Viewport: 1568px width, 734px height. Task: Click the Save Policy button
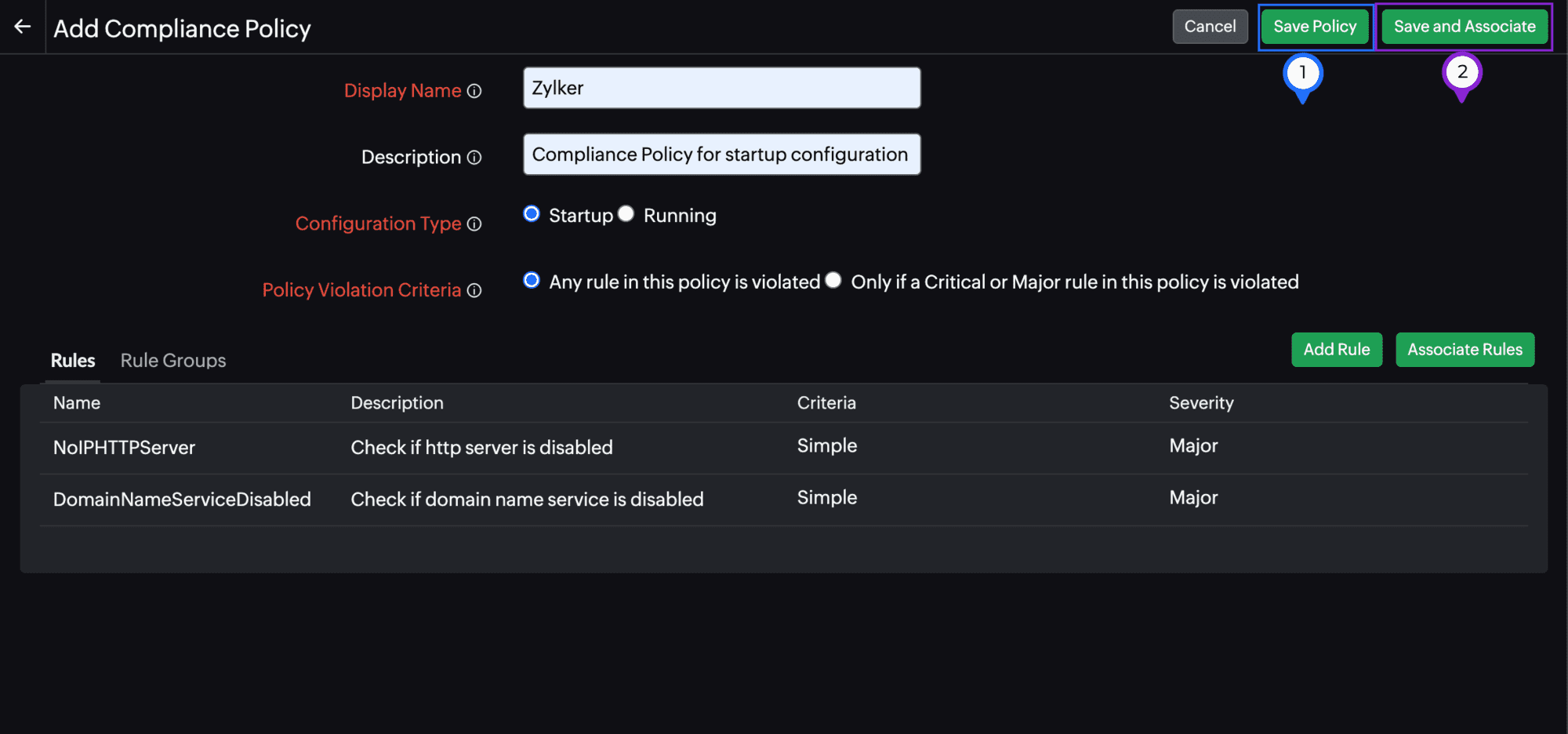point(1315,27)
